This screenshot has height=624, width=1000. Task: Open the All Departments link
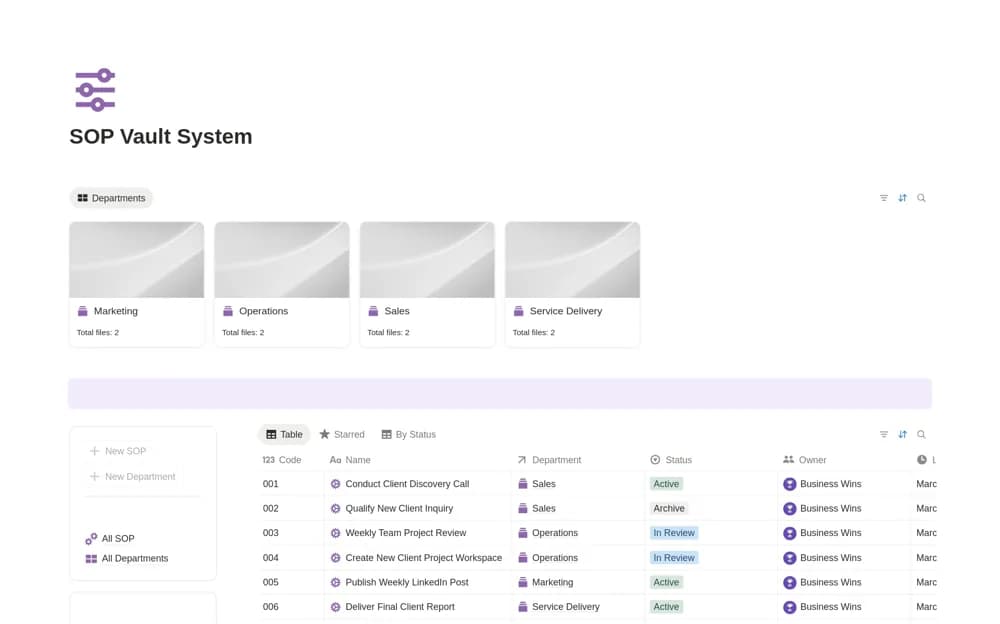(x=127, y=559)
